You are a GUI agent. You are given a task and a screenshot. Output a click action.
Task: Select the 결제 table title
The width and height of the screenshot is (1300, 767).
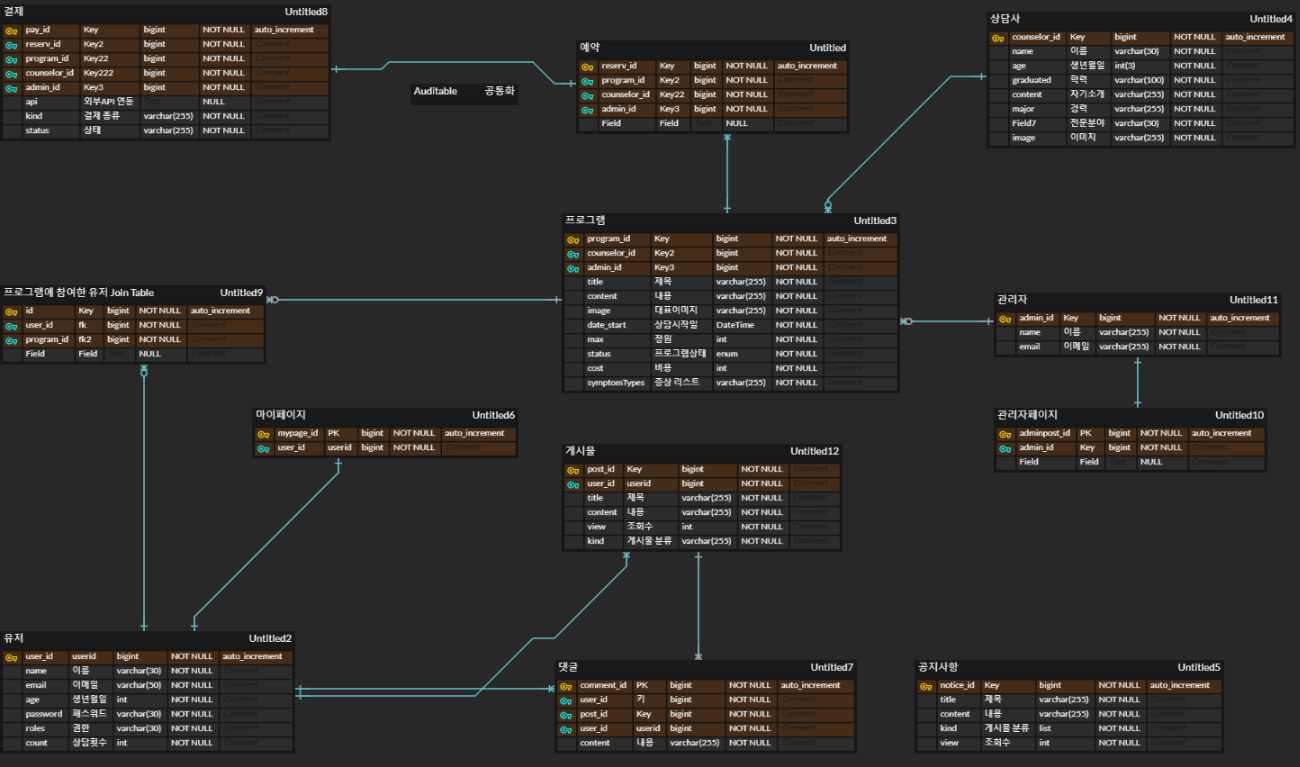pyautogui.click(x=14, y=11)
